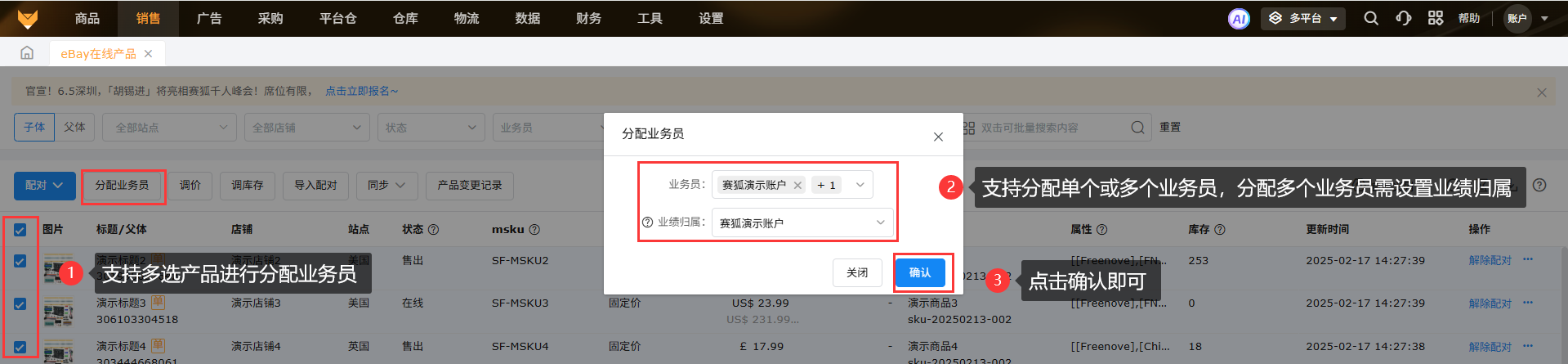
Task: Click help icon at right of toolbar
Action: pos(1539,186)
